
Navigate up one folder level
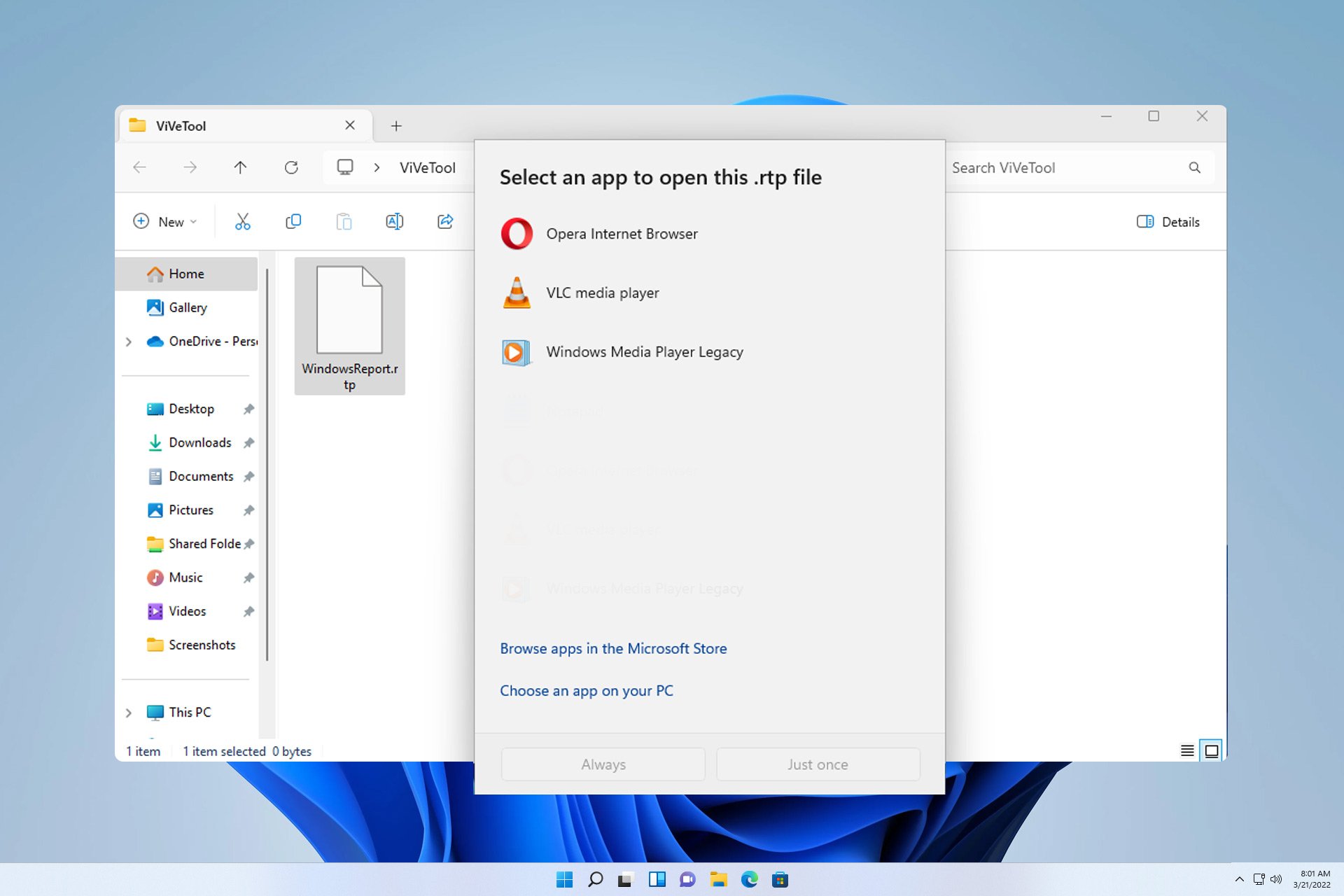pos(240,167)
